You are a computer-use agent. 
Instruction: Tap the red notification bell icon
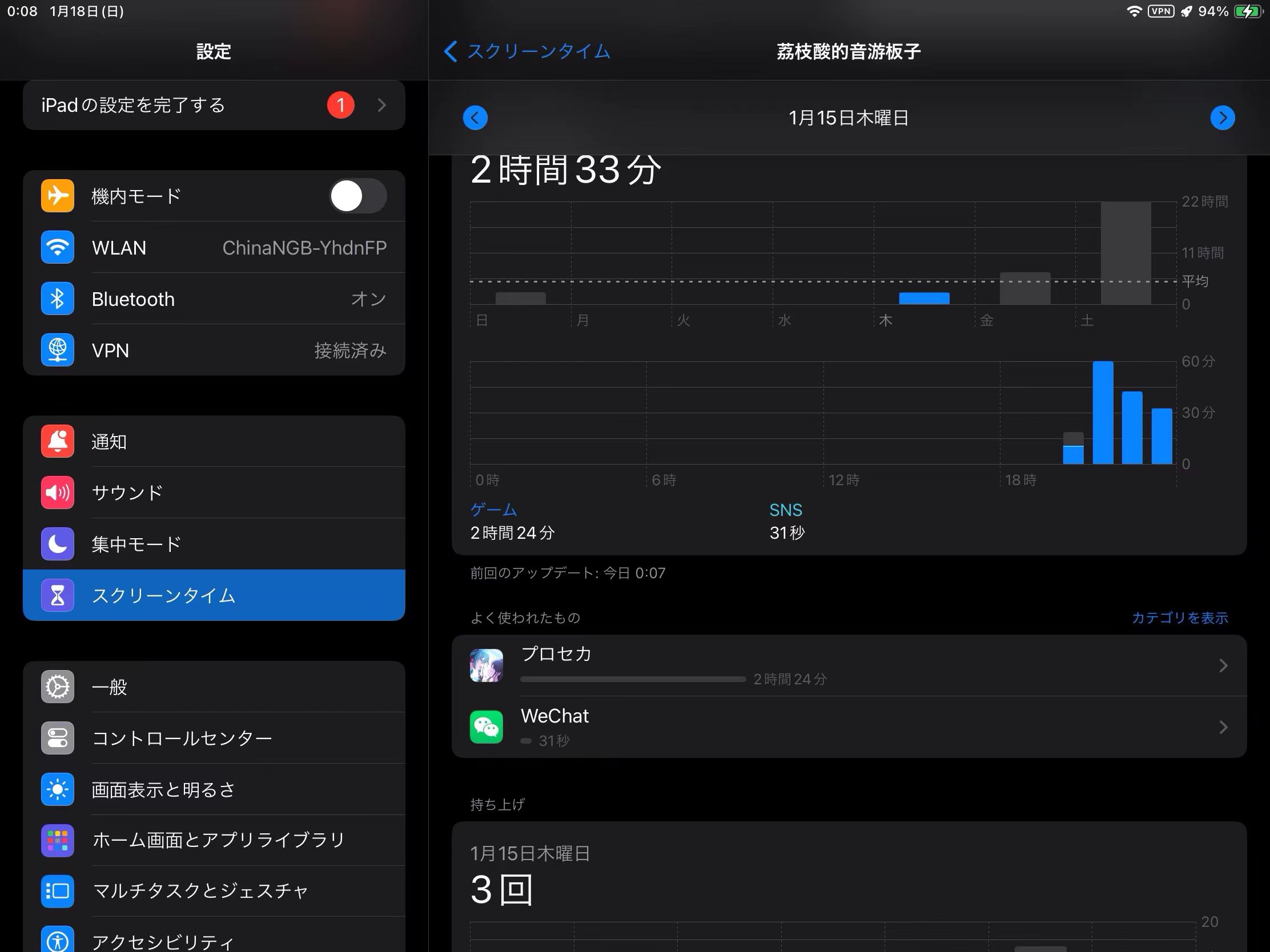pos(58,441)
